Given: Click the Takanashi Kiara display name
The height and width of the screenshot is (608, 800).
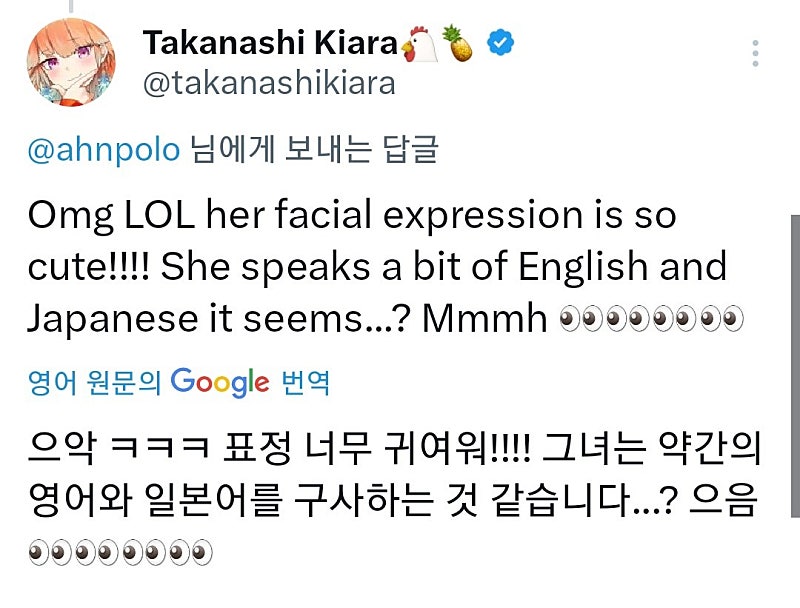Looking at the screenshot, I should click(270, 43).
